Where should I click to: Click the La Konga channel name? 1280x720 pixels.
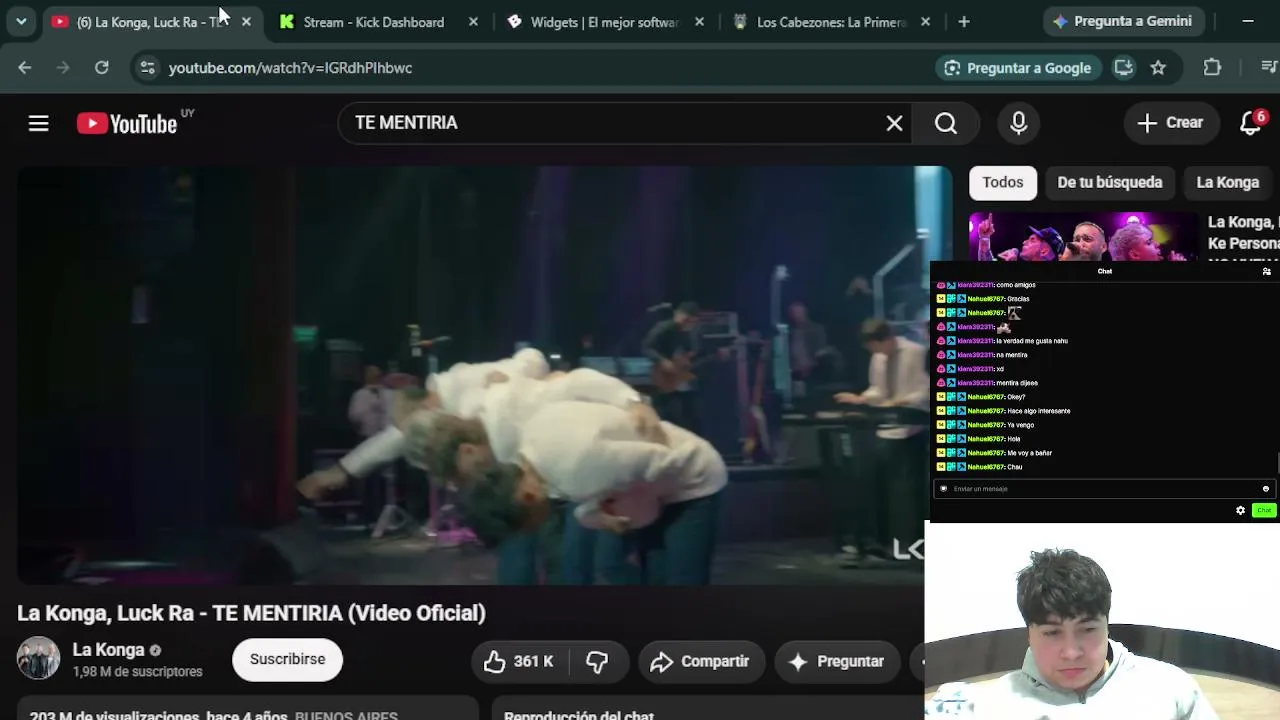click(108, 650)
